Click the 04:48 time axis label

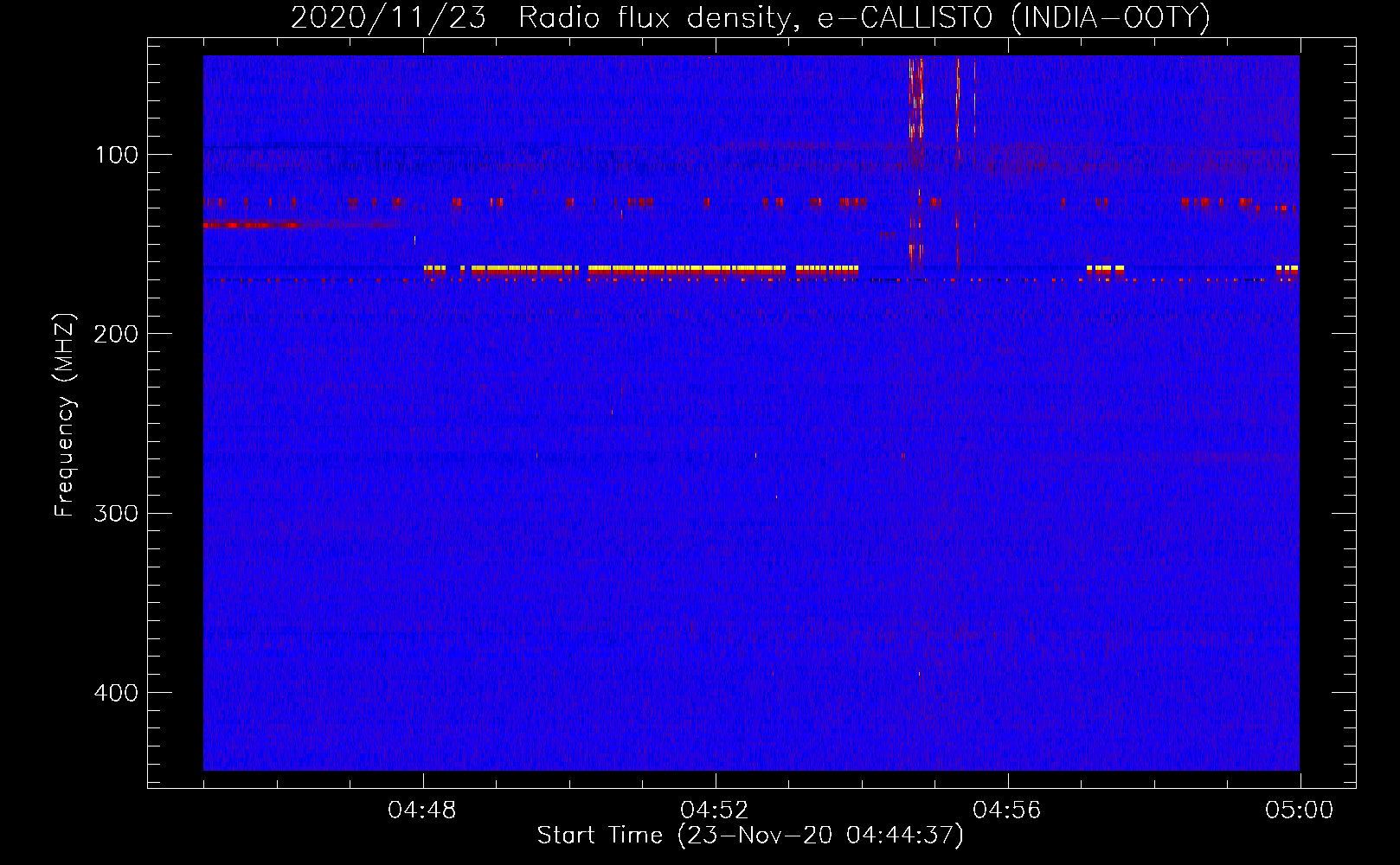click(422, 811)
